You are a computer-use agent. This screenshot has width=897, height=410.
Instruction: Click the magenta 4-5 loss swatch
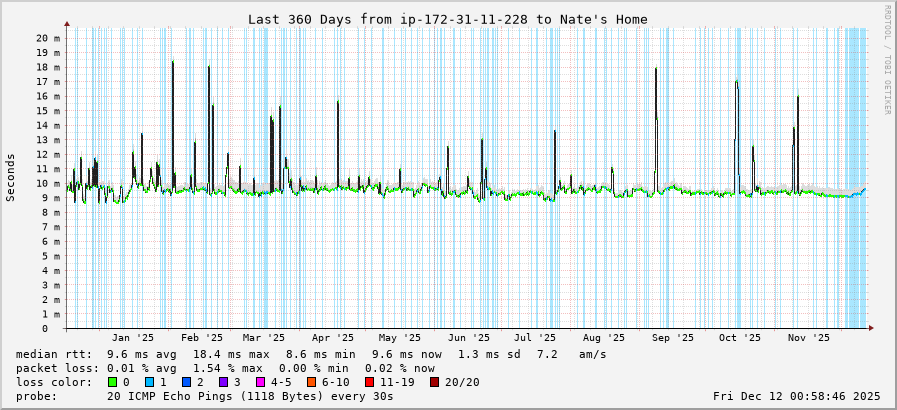[x=260, y=382]
